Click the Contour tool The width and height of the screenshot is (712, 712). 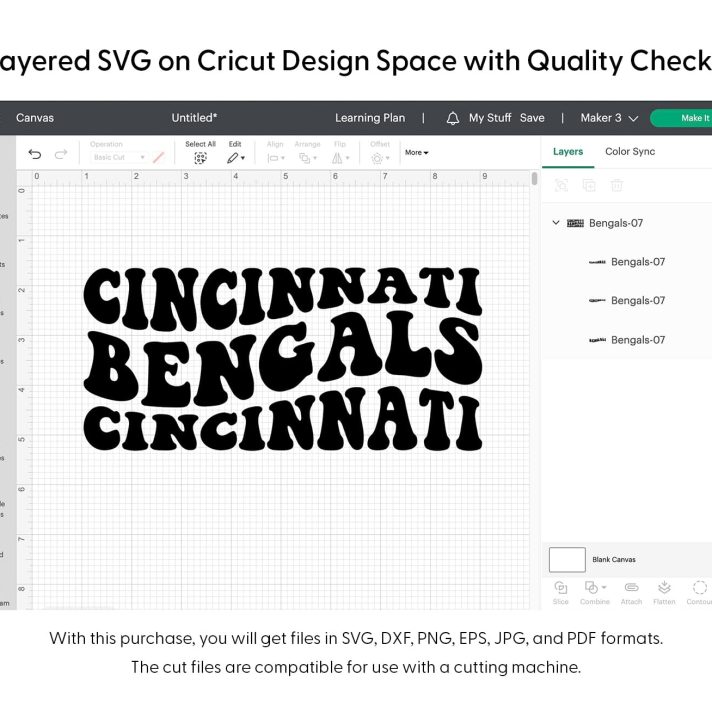699,592
